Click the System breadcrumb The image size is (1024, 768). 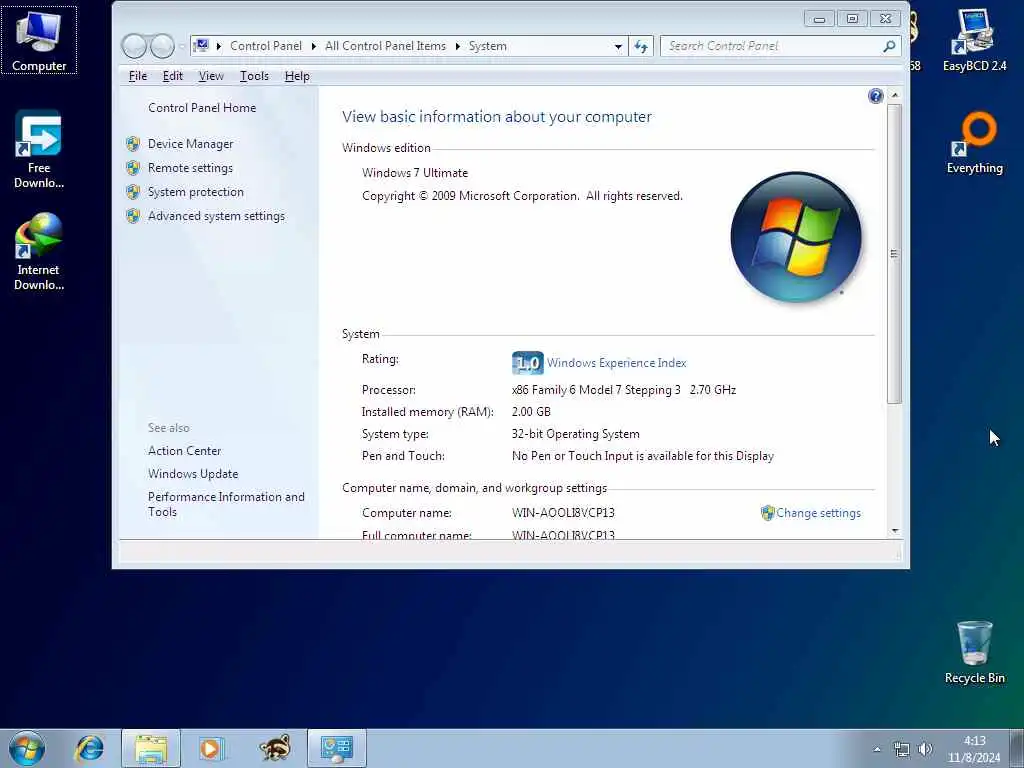[x=487, y=46]
